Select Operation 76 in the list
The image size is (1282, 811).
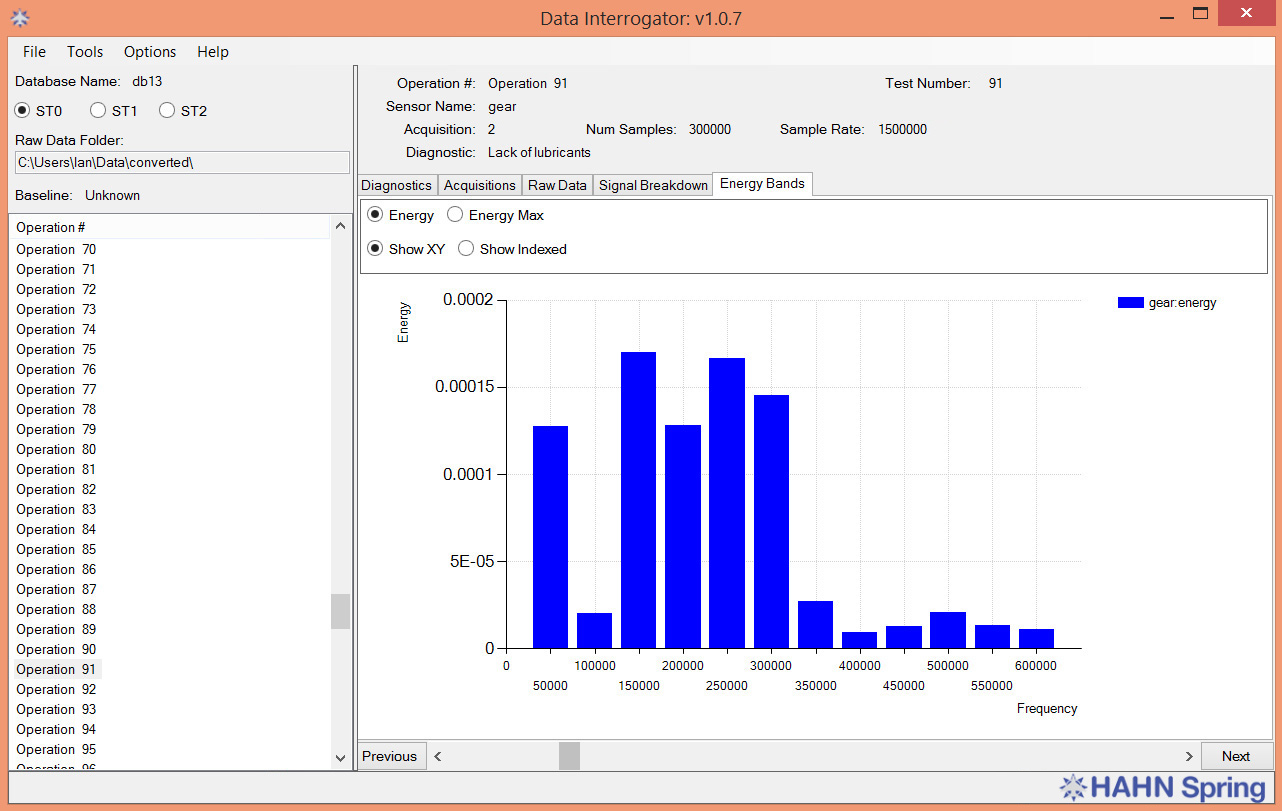pos(56,369)
